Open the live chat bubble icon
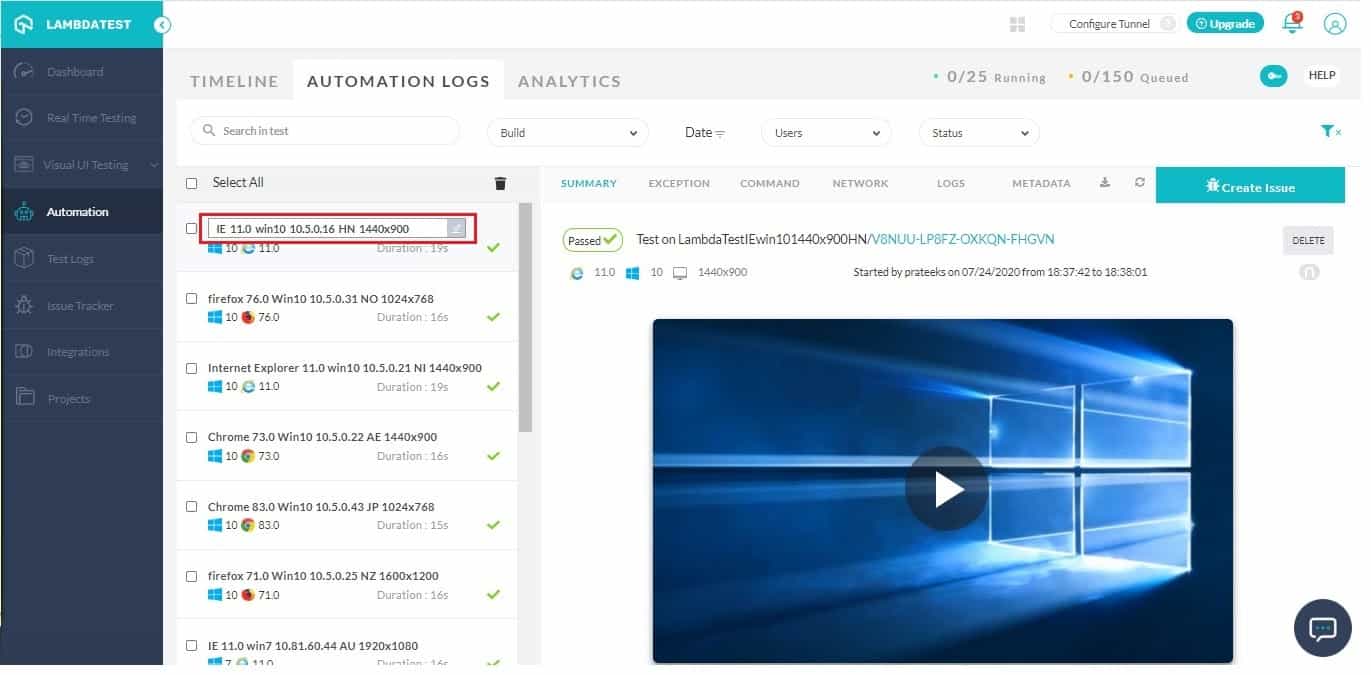The height and width of the screenshot is (675, 1371). click(1322, 628)
